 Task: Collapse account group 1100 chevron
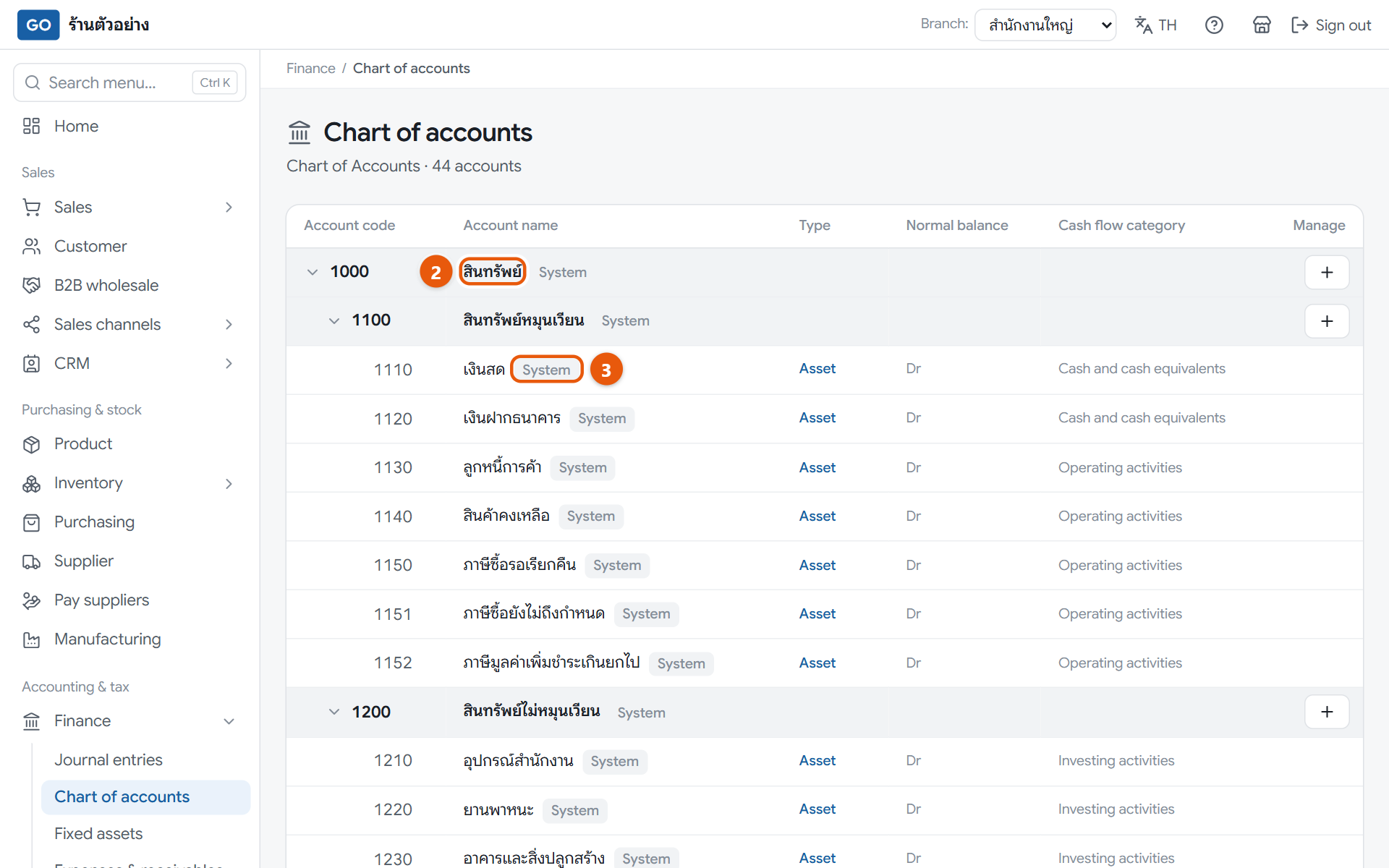(334, 320)
